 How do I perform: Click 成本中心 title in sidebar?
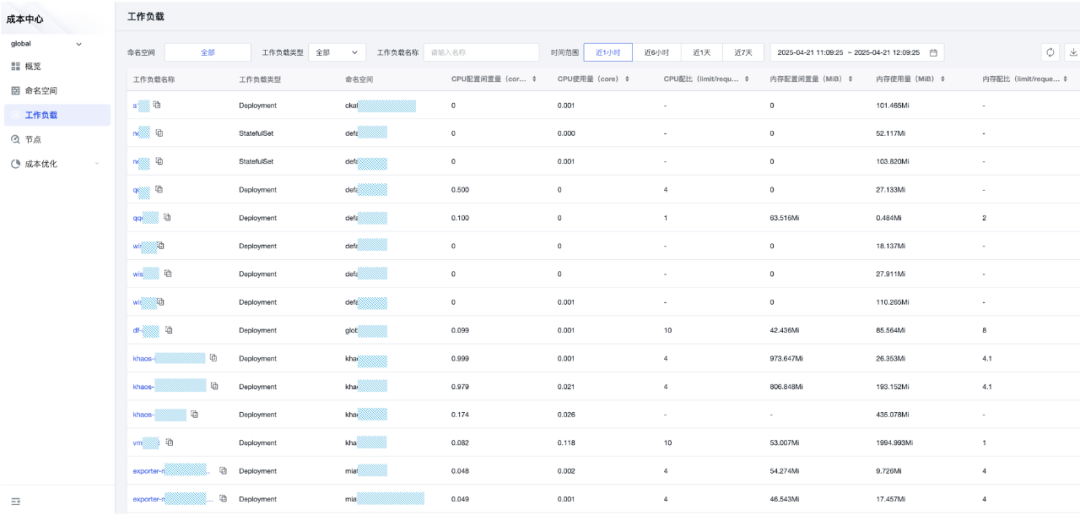pyautogui.click(x=25, y=19)
